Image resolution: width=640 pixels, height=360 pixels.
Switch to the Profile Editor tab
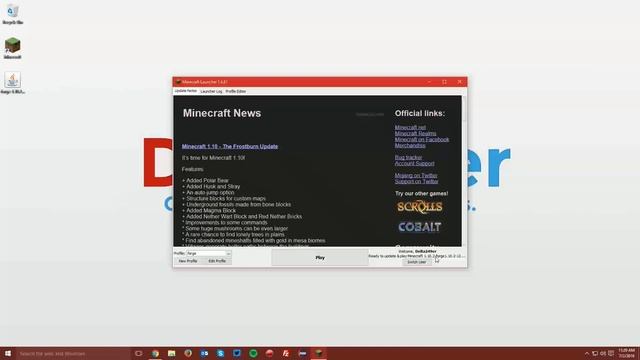(236, 91)
